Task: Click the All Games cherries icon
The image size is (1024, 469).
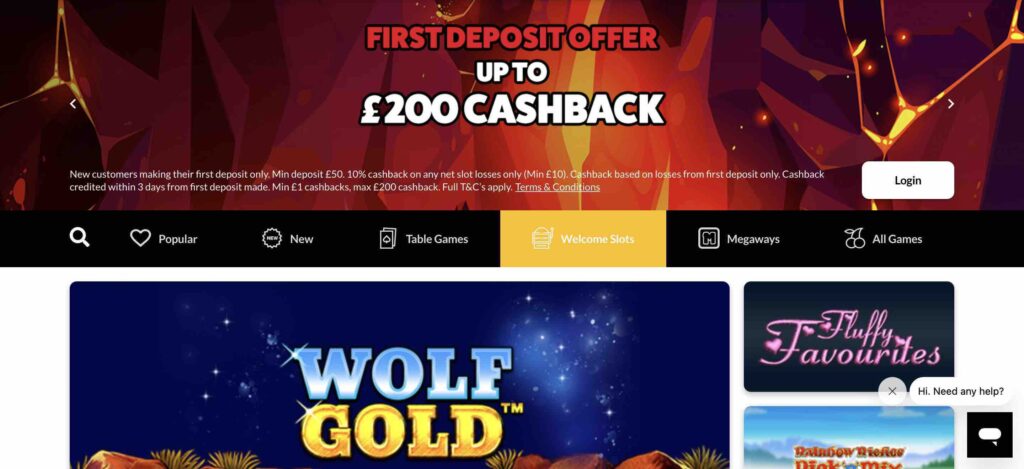Action: click(x=854, y=238)
